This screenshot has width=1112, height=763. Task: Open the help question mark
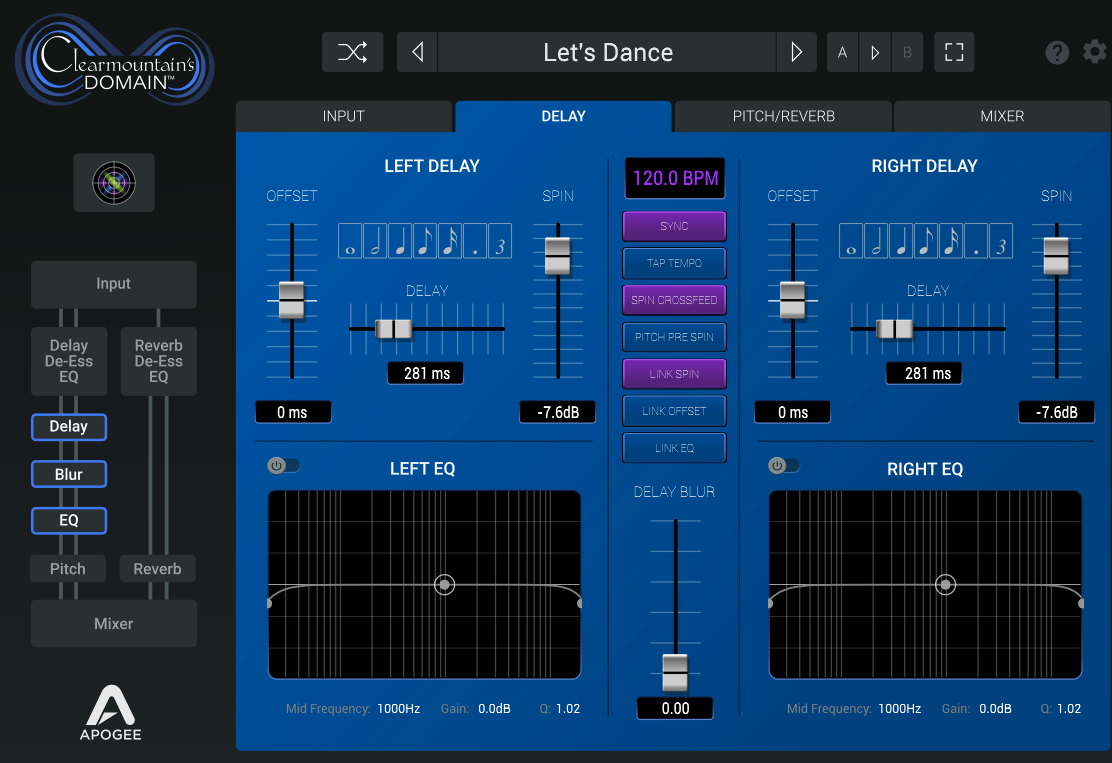(x=1057, y=52)
